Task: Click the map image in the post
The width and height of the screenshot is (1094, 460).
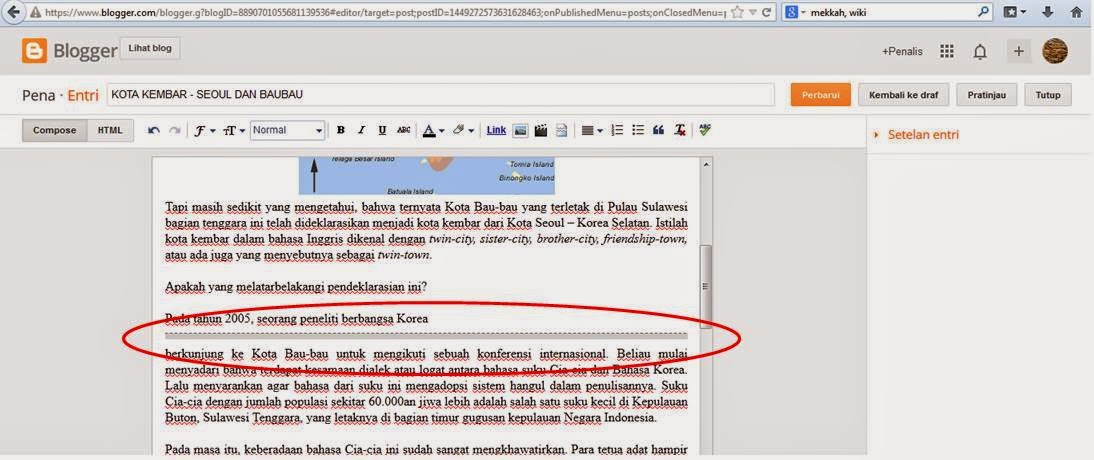Action: point(426,176)
